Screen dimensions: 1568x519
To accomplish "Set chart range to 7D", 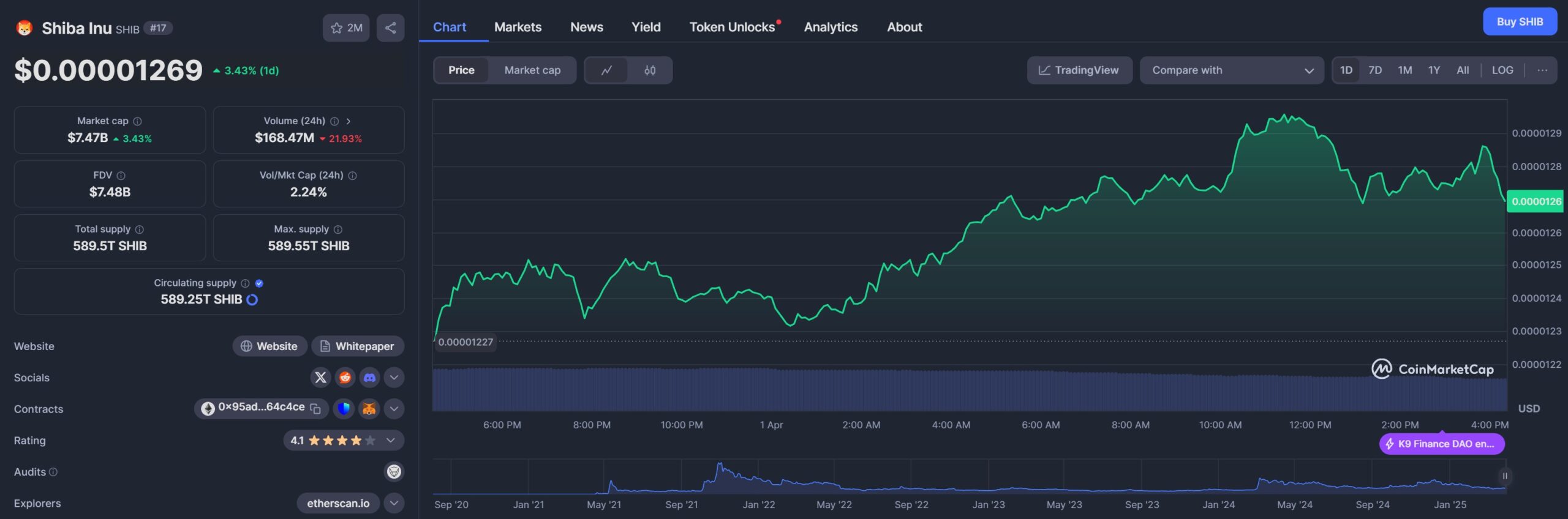I will point(1375,70).
